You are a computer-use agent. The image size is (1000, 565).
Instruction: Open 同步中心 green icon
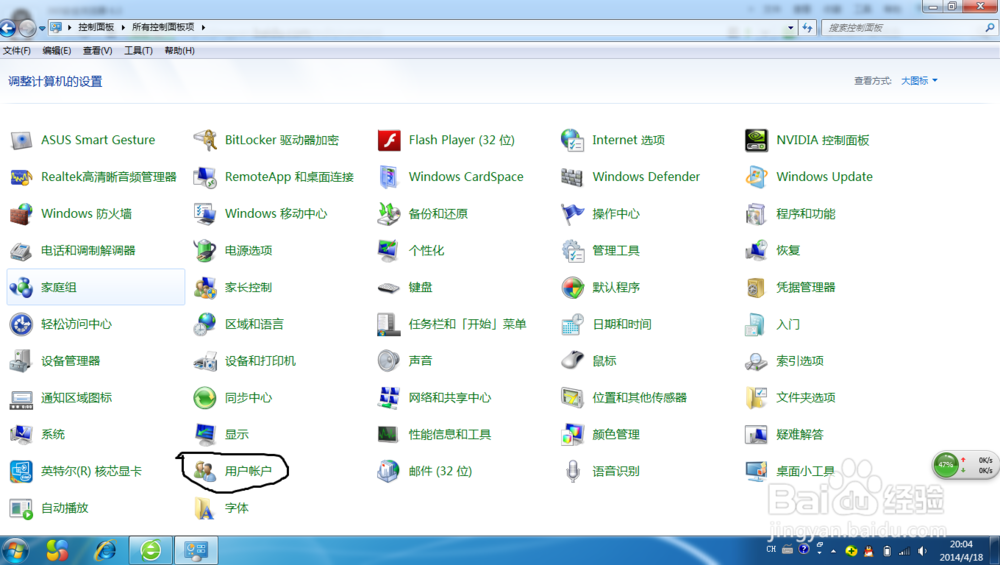[x=205, y=397]
